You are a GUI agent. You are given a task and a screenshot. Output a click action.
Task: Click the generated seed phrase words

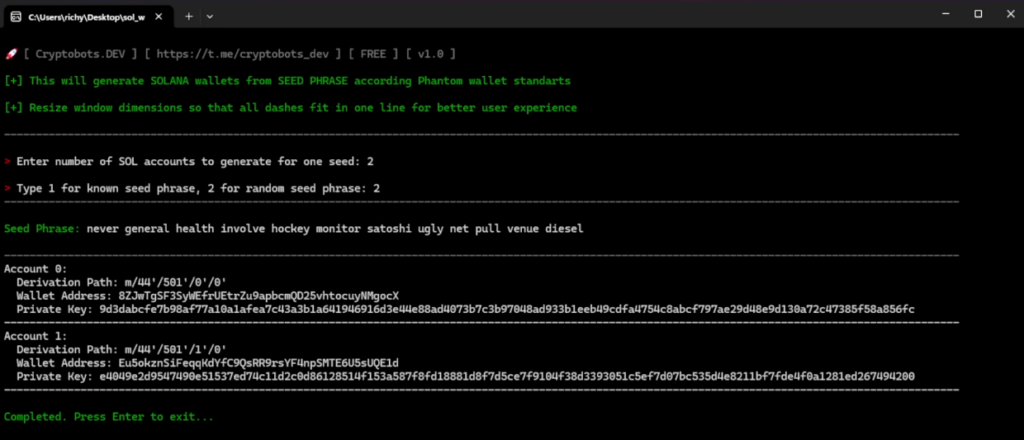click(x=335, y=229)
